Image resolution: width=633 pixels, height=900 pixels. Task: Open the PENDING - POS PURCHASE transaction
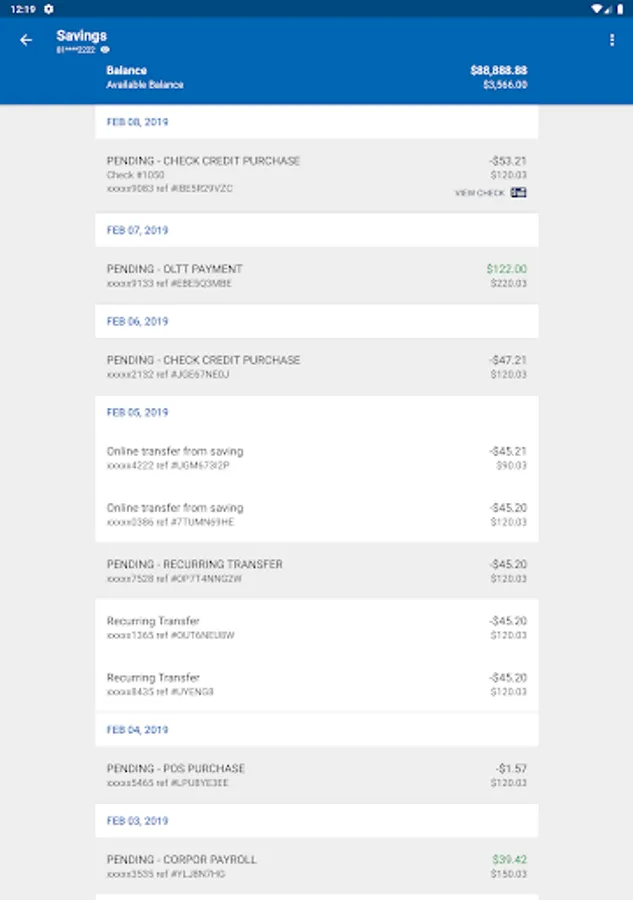coord(316,775)
